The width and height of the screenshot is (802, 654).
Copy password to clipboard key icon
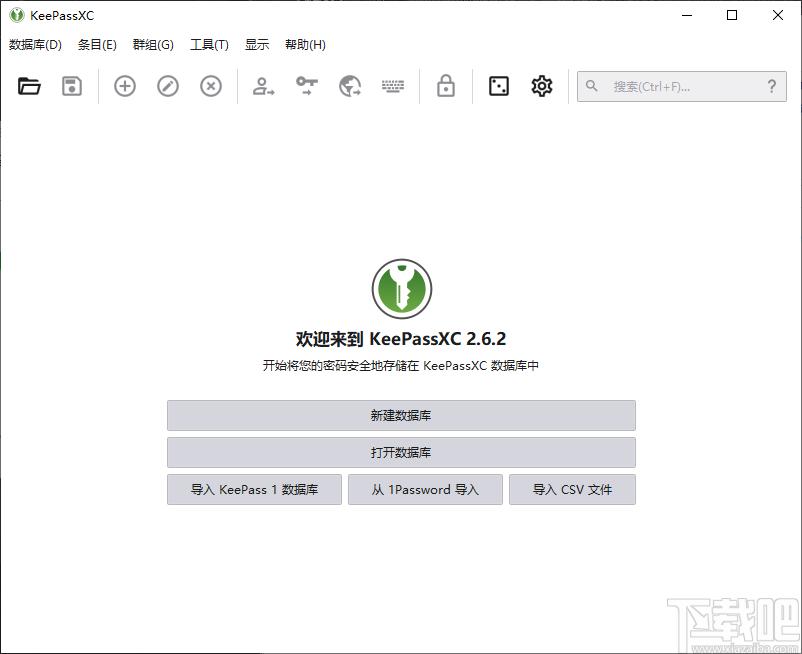click(x=307, y=86)
